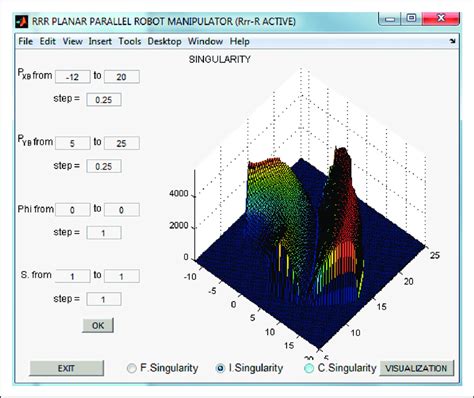This screenshot has width=474, height=398.
Task: Select the F.Singularity radio button
Action: coord(132,368)
